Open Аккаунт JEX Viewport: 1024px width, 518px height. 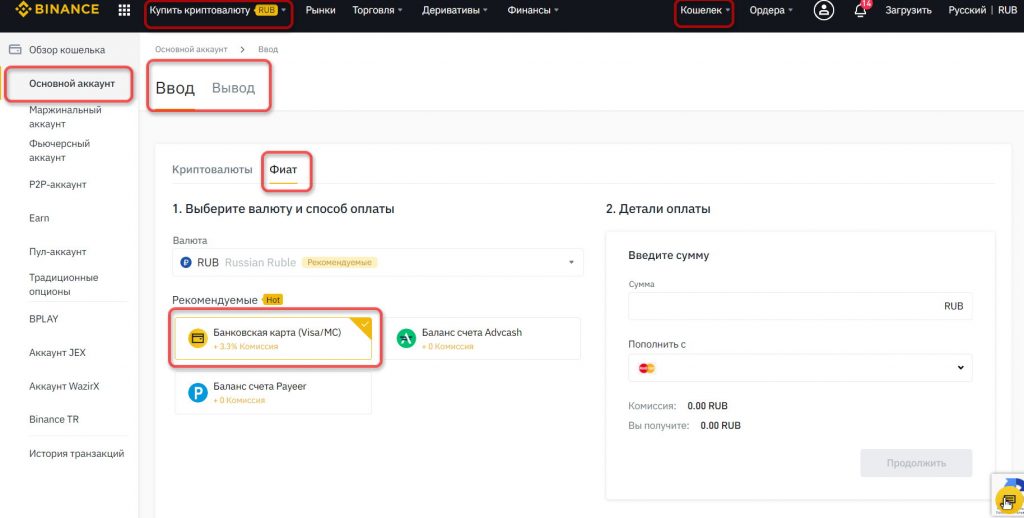pyautogui.click(x=57, y=353)
